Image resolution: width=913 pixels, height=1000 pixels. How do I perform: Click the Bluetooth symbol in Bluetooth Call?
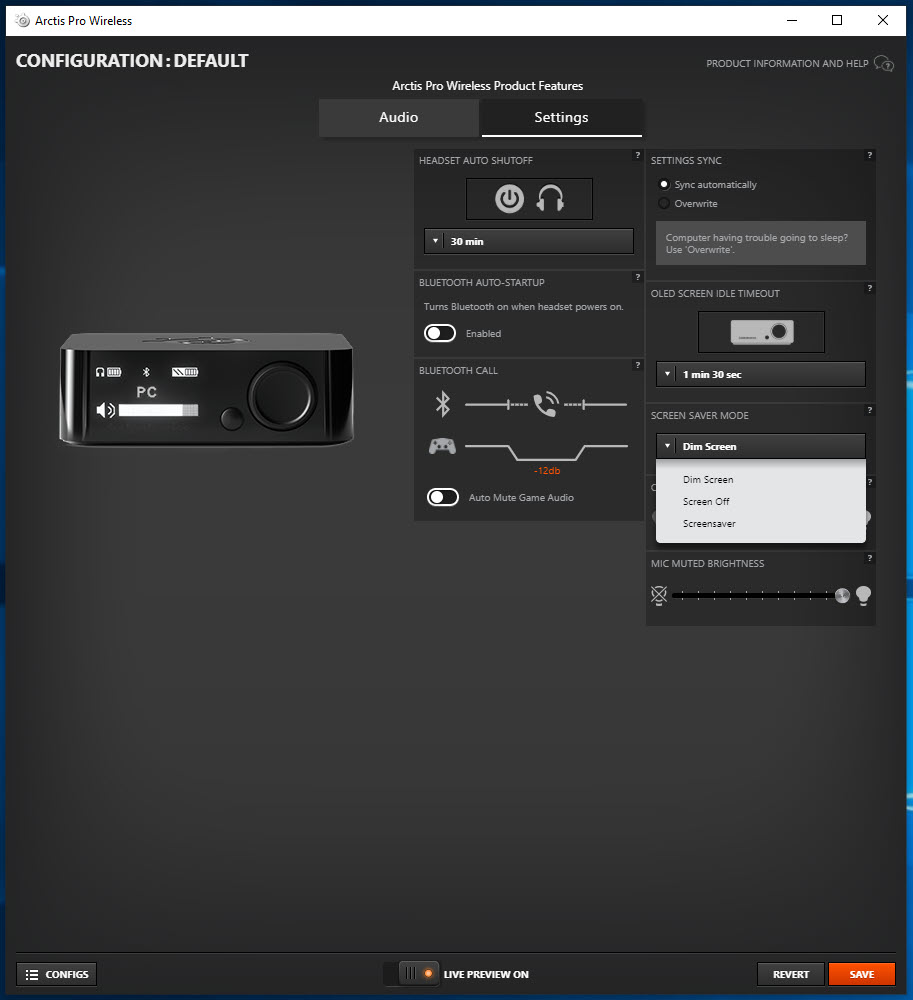coord(442,404)
